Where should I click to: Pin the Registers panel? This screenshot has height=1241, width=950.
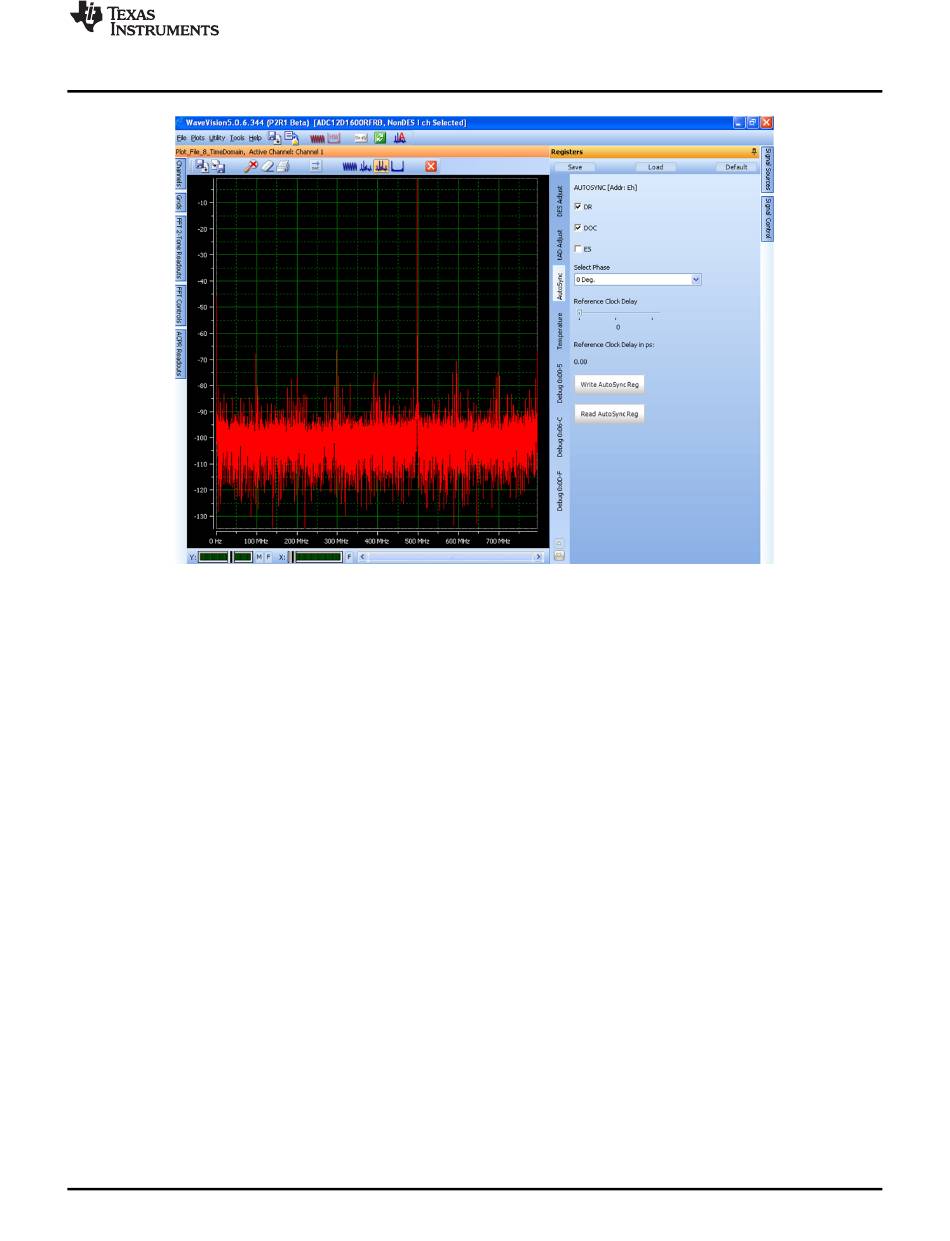tap(754, 151)
